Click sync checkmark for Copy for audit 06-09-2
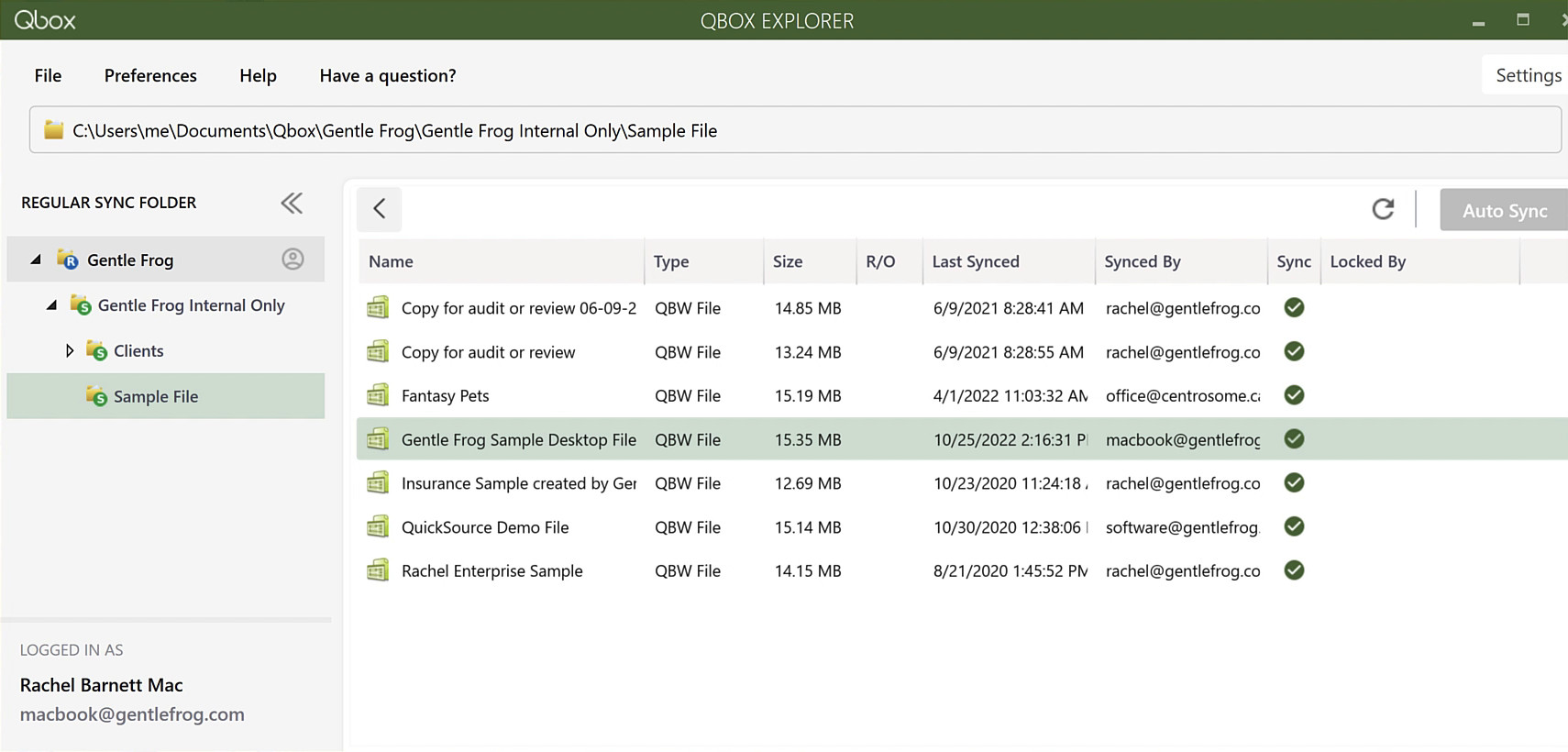1568x752 pixels. pos(1294,307)
